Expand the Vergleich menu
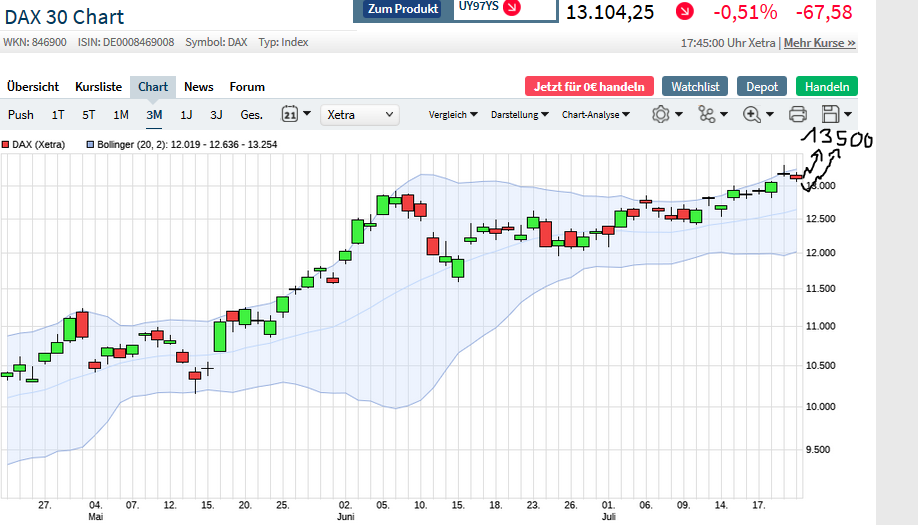Viewport: 918px width, 525px height. pyautogui.click(x=453, y=115)
